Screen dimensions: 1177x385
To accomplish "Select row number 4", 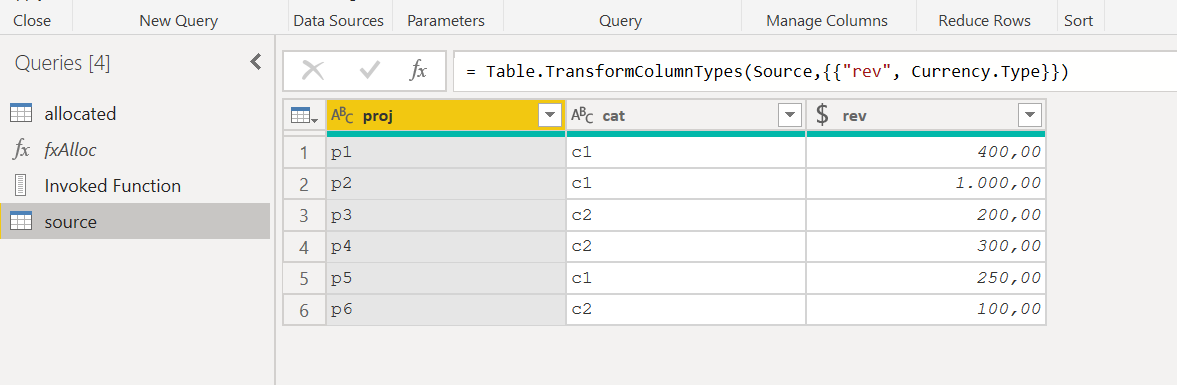I will pyautogui.click(x=304, y=246).
